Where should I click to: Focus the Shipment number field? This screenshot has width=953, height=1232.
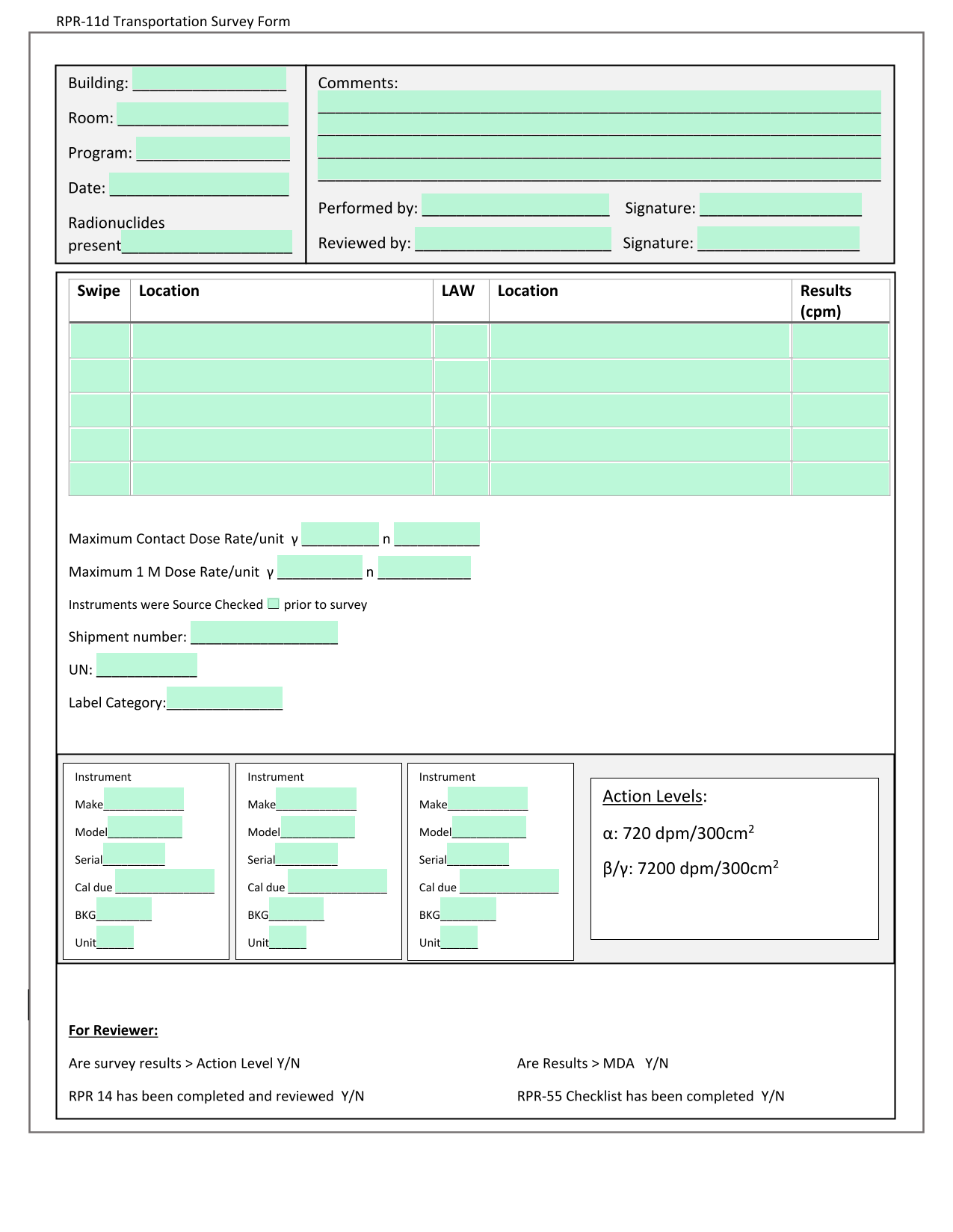tap(264, 632)
